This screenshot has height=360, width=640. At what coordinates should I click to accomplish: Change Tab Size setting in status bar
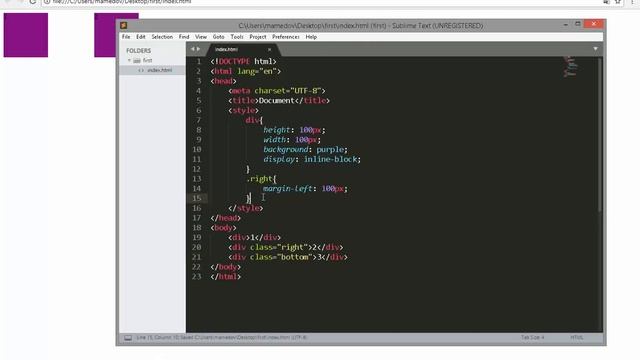click(x=532, y=338)
